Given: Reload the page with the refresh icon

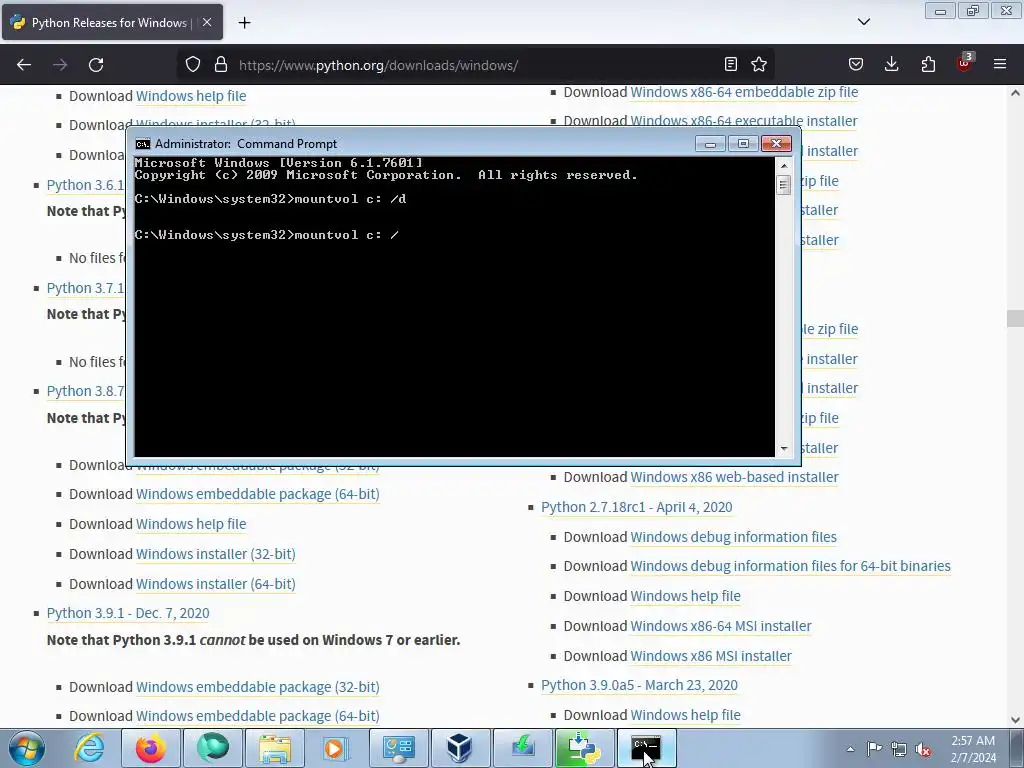Looking at the screenshot, I should (x=96, y=65).
